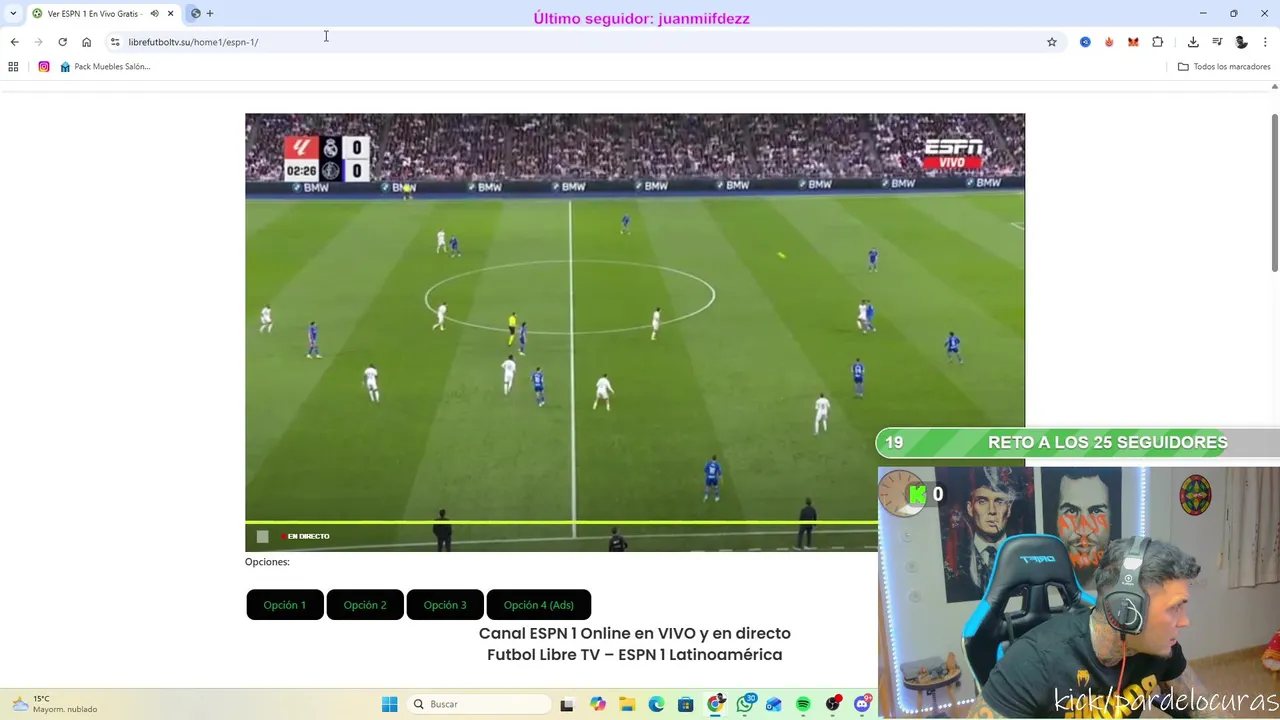Viewport: 1280px width, 720px height.
Task: Select stream Opción 4 (Ads)
Action: (x=538, y=605)
